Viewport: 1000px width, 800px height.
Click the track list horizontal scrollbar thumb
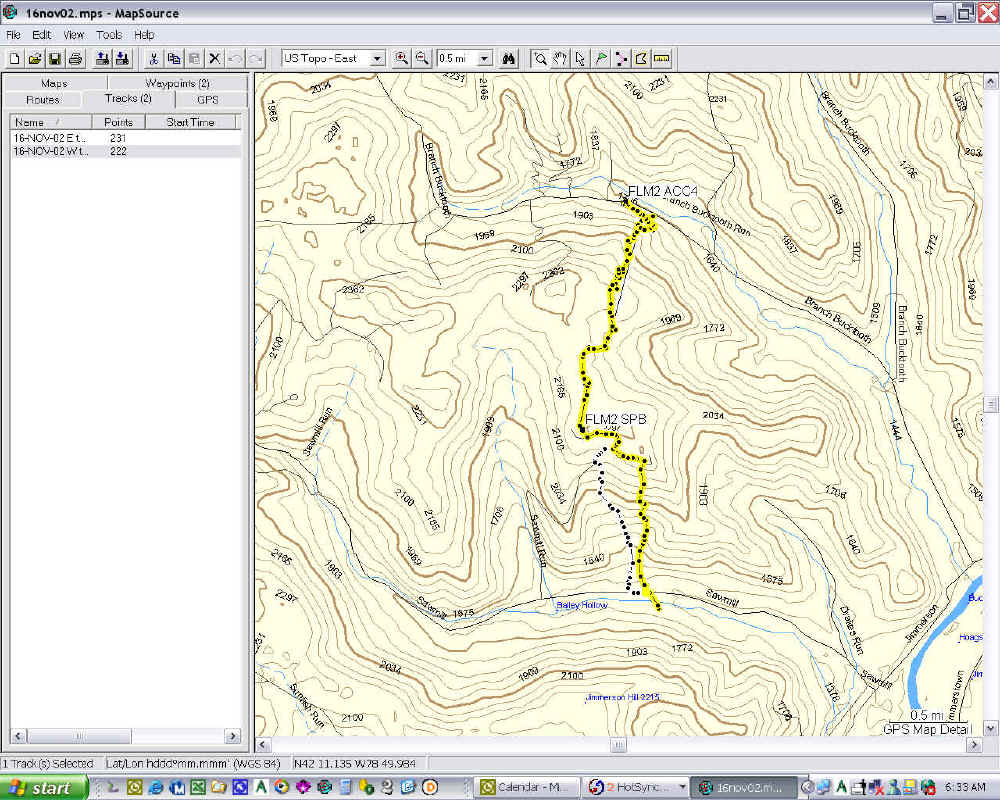79,736
